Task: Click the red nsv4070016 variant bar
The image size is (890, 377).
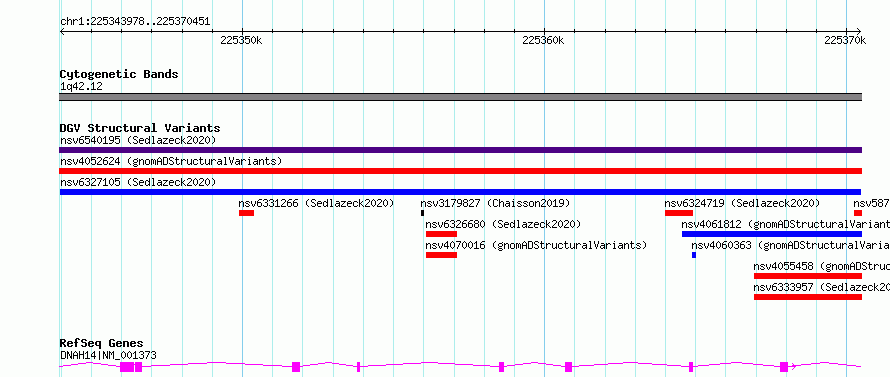Action: (442, 255)
